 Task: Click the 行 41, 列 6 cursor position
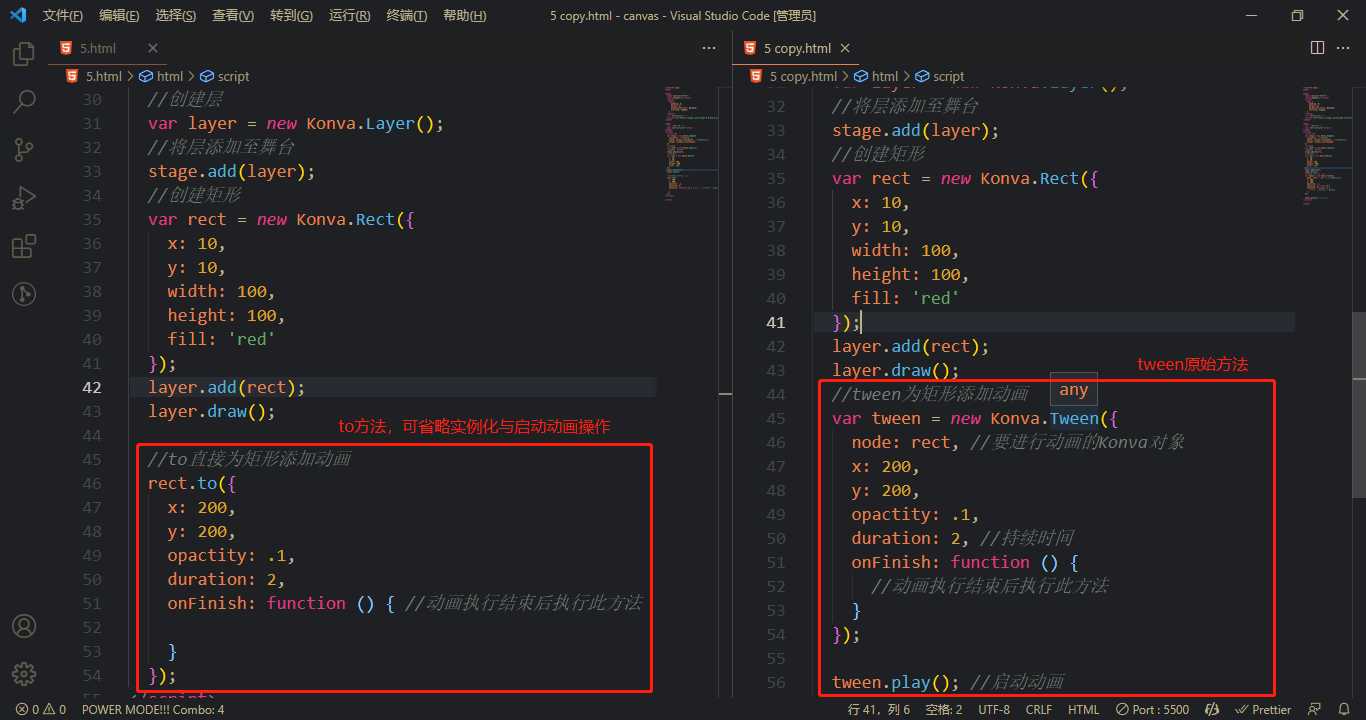tap(879, 709)
